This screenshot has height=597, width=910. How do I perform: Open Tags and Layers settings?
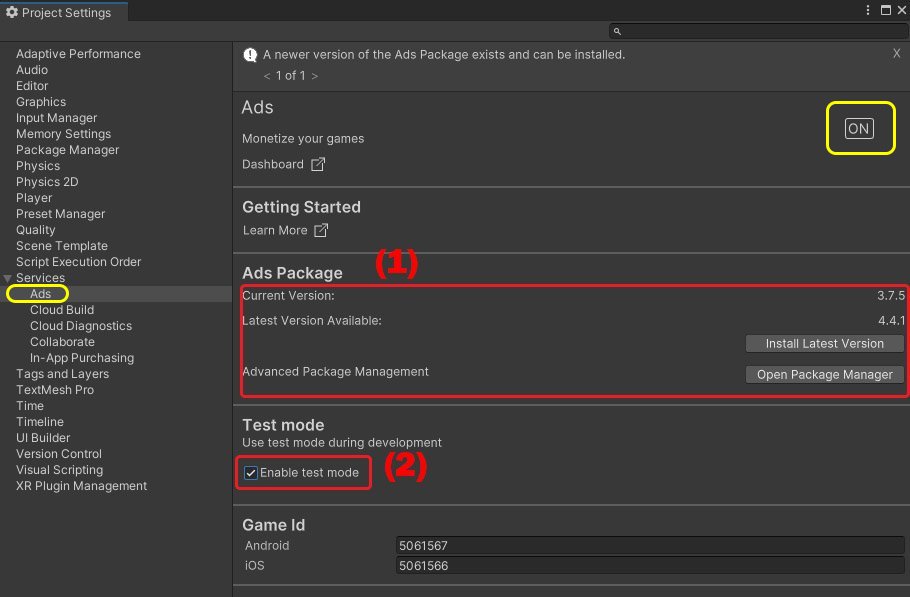tap(62, 374)
